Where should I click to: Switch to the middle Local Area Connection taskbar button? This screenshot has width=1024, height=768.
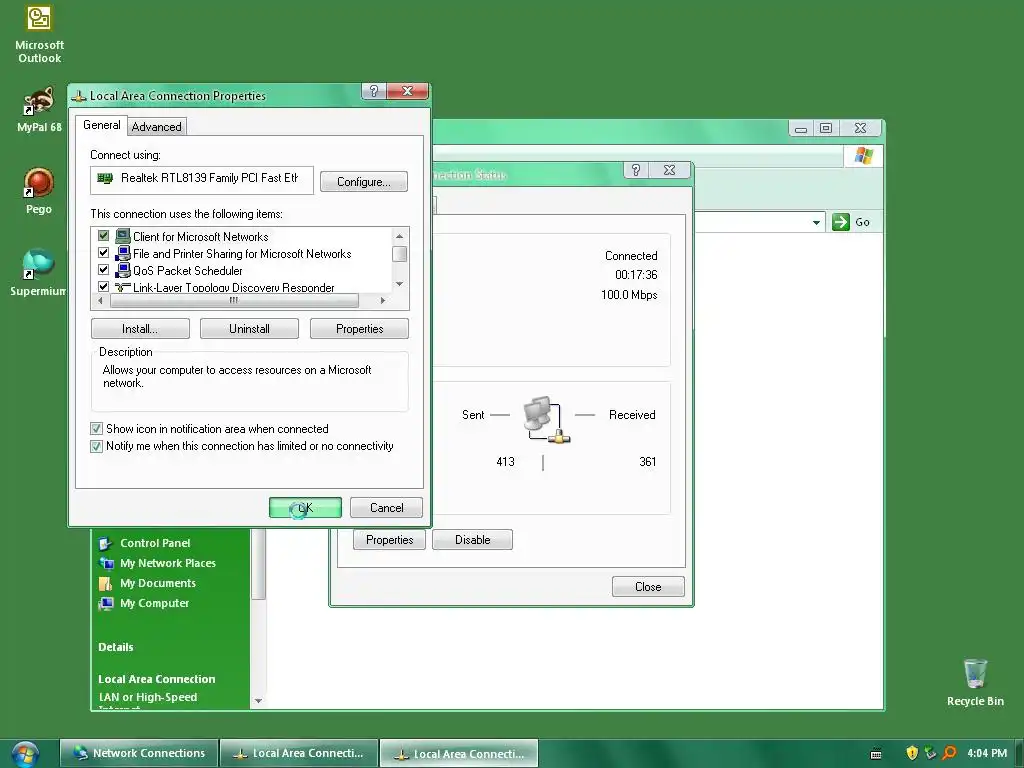click(x=299, y=753)
